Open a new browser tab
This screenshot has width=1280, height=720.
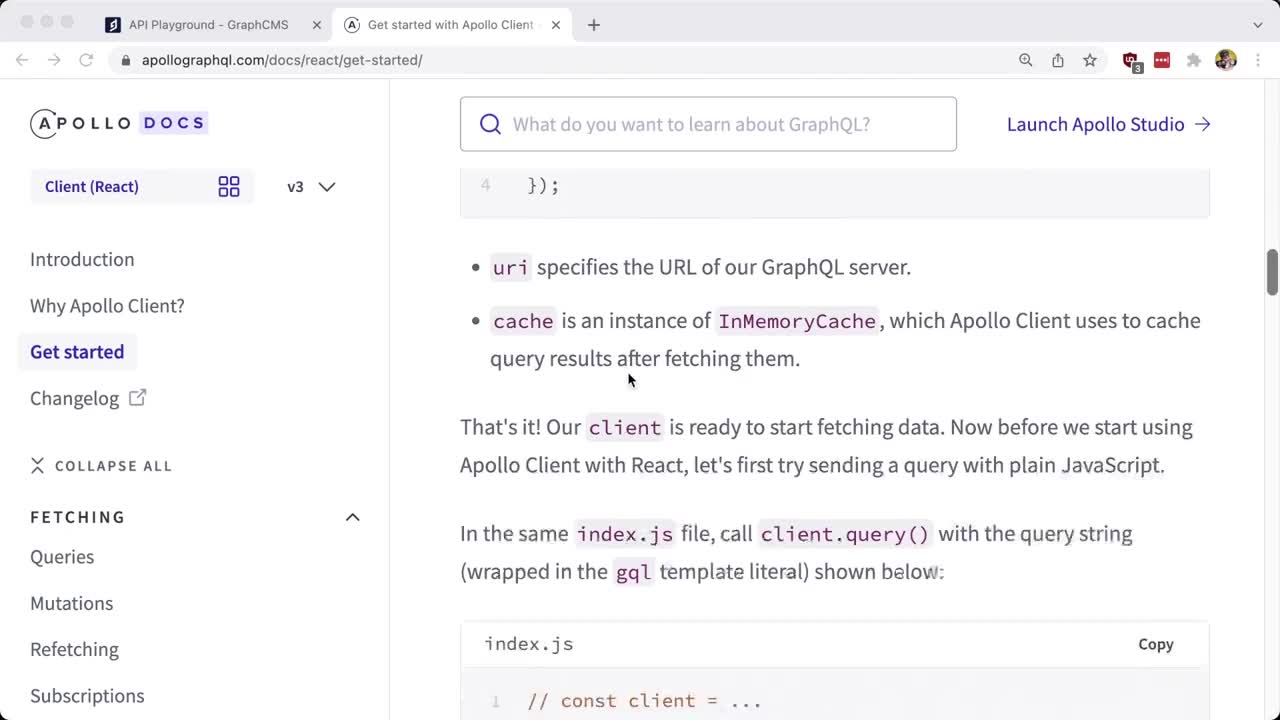594,25
